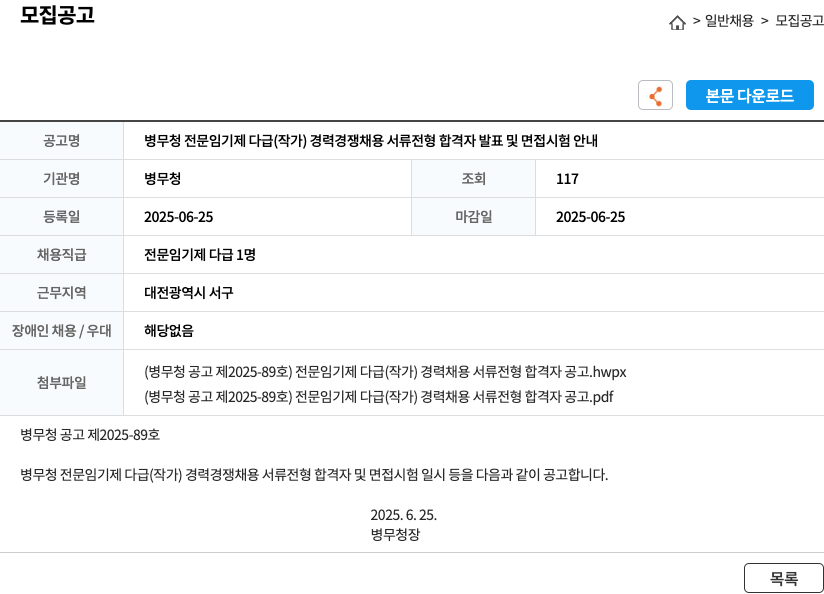Download the post via 본문 다운로드 button

(749, 95)
